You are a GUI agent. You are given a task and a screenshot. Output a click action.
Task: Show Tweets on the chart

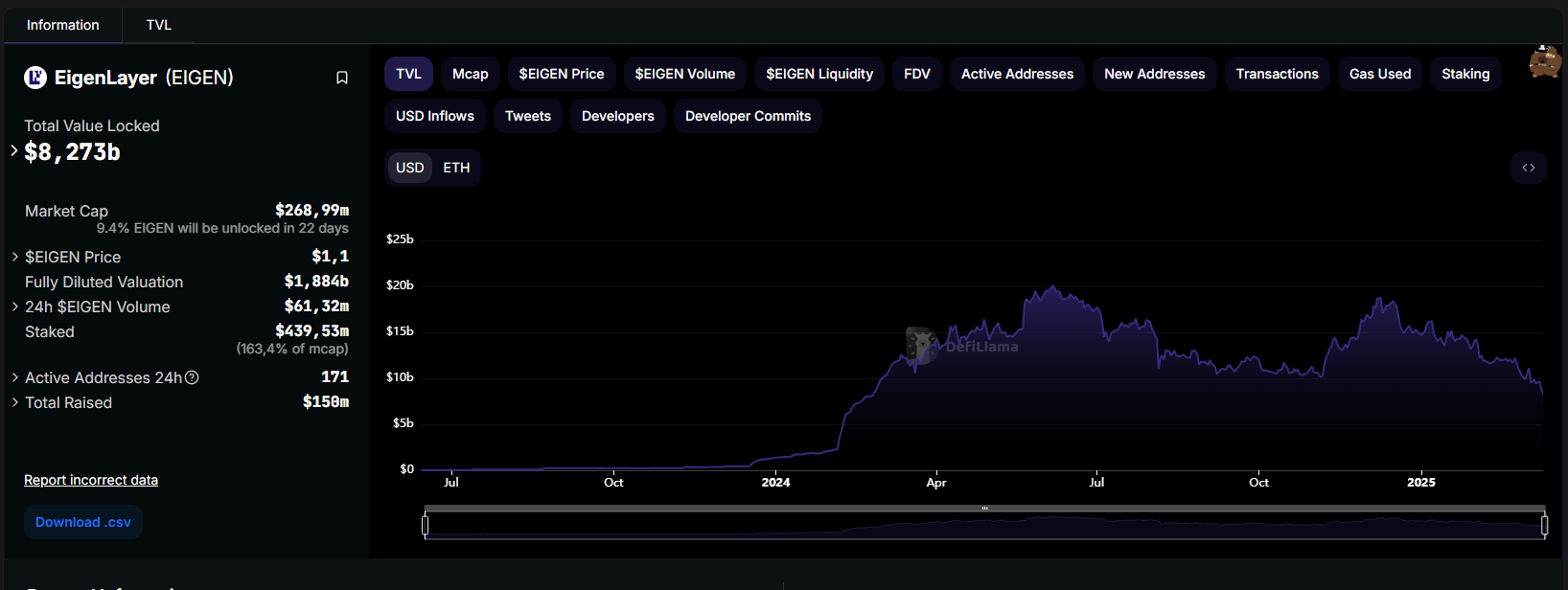[528, 116]
